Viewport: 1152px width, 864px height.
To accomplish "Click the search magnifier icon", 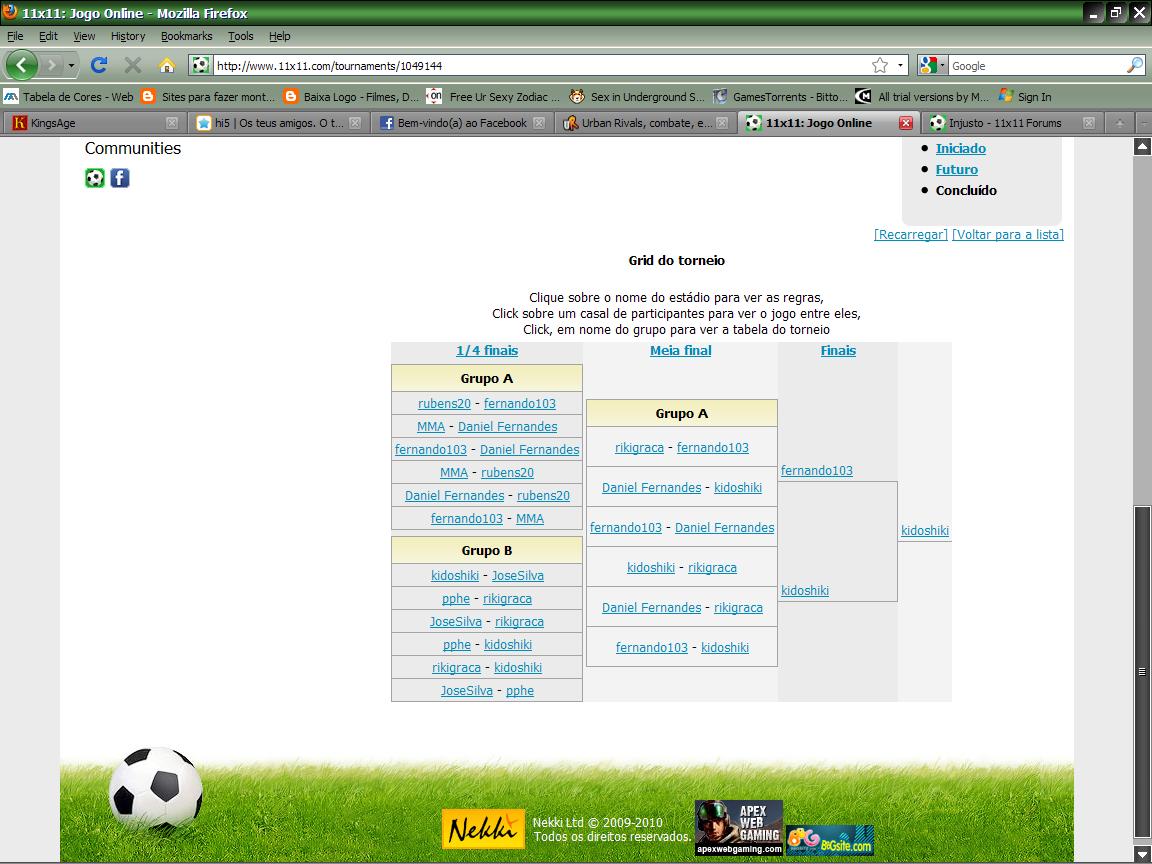I will [x=1134, y=65].
